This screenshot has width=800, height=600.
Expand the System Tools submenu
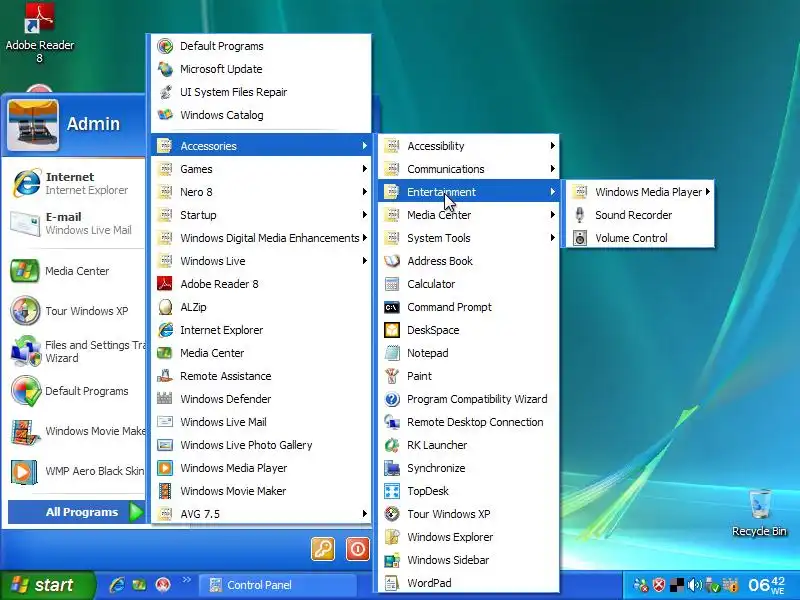point(468,238)
